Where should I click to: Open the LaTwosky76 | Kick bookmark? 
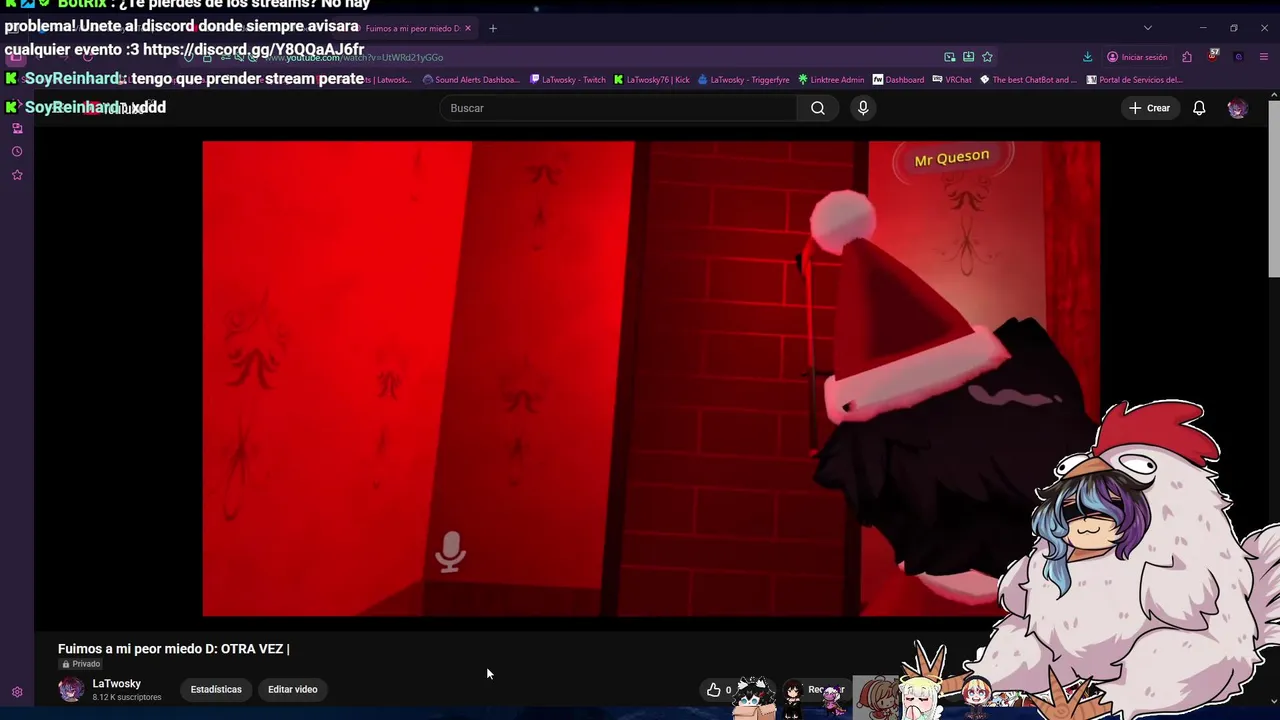(652, 80)
